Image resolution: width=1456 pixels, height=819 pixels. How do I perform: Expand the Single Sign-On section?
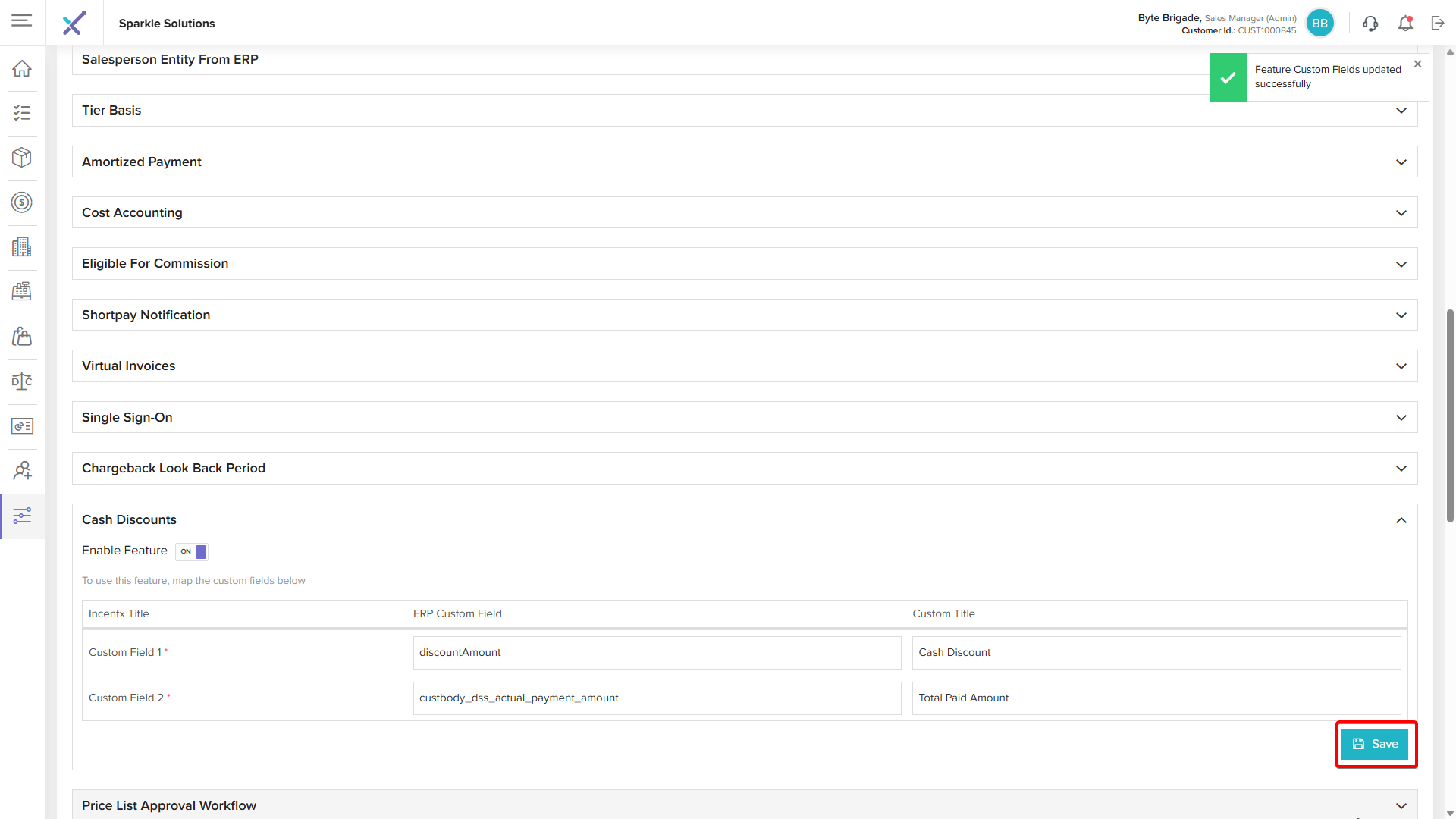point(1401,418)
